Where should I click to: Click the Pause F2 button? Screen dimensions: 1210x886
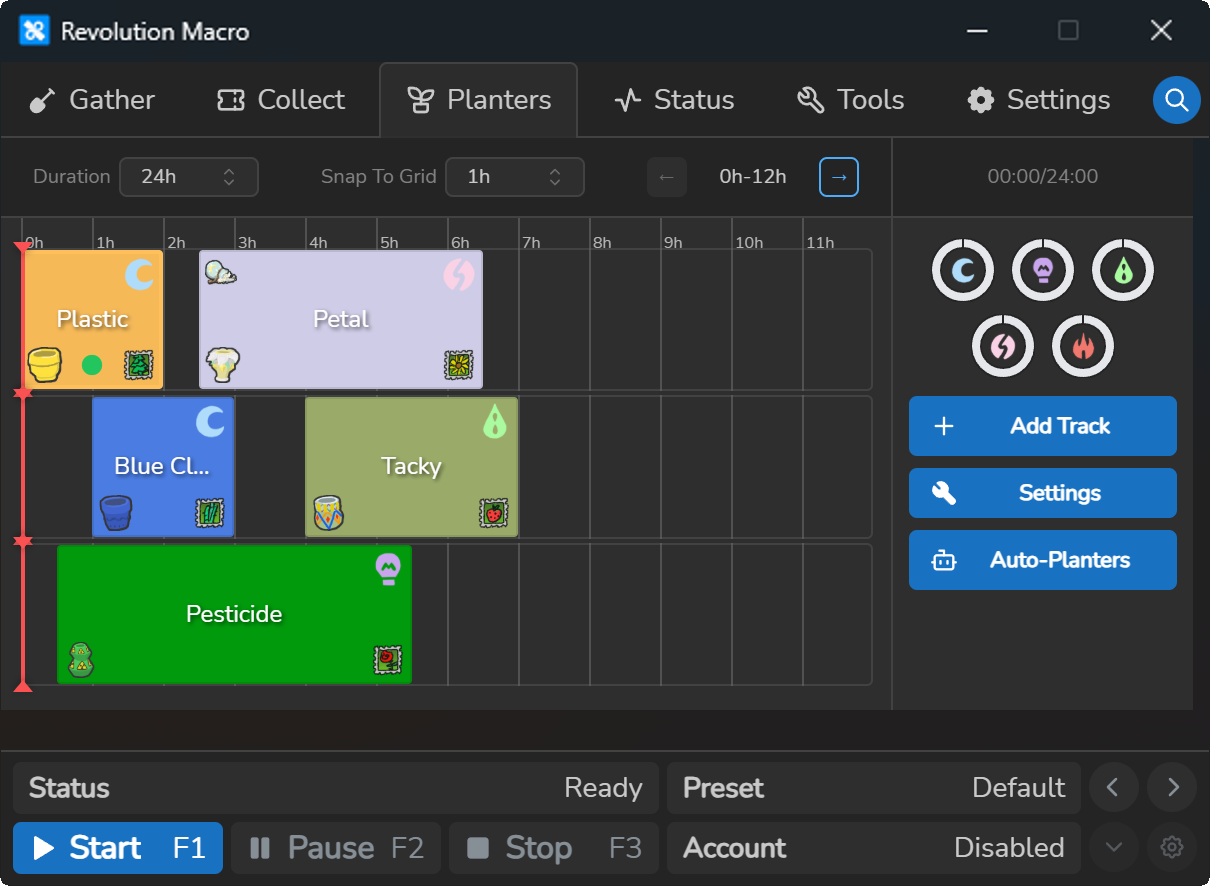pos(336,848)
